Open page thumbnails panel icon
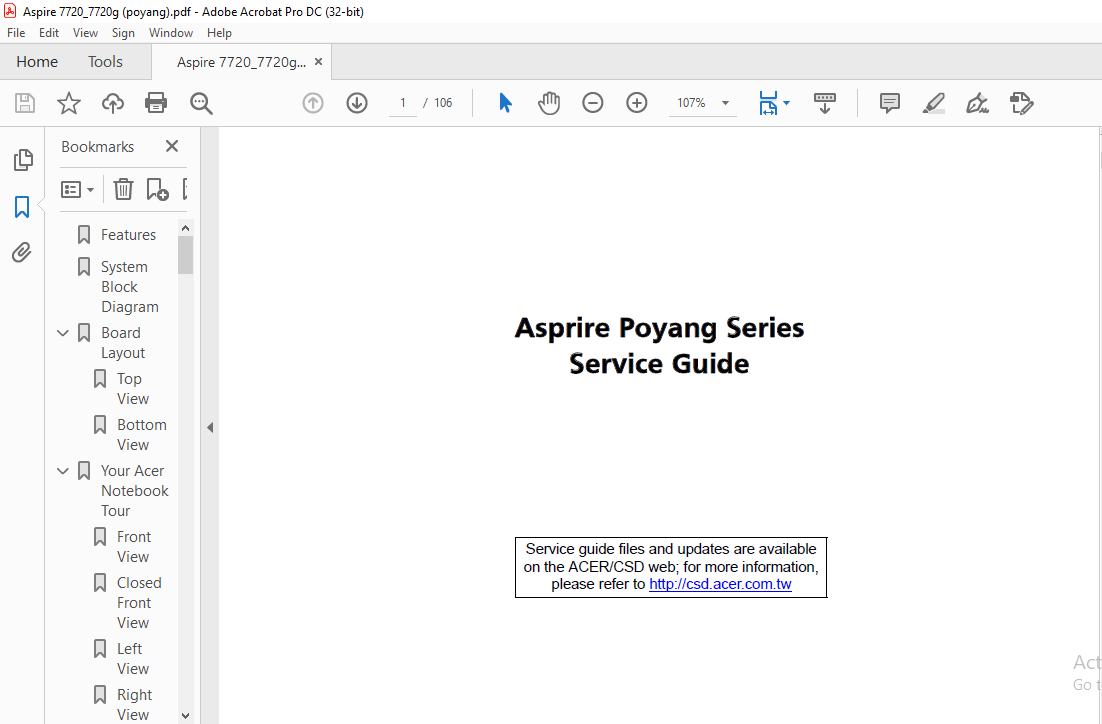Image resolution: width=1102 pixels, height=724 pixels. click(22, 160)
